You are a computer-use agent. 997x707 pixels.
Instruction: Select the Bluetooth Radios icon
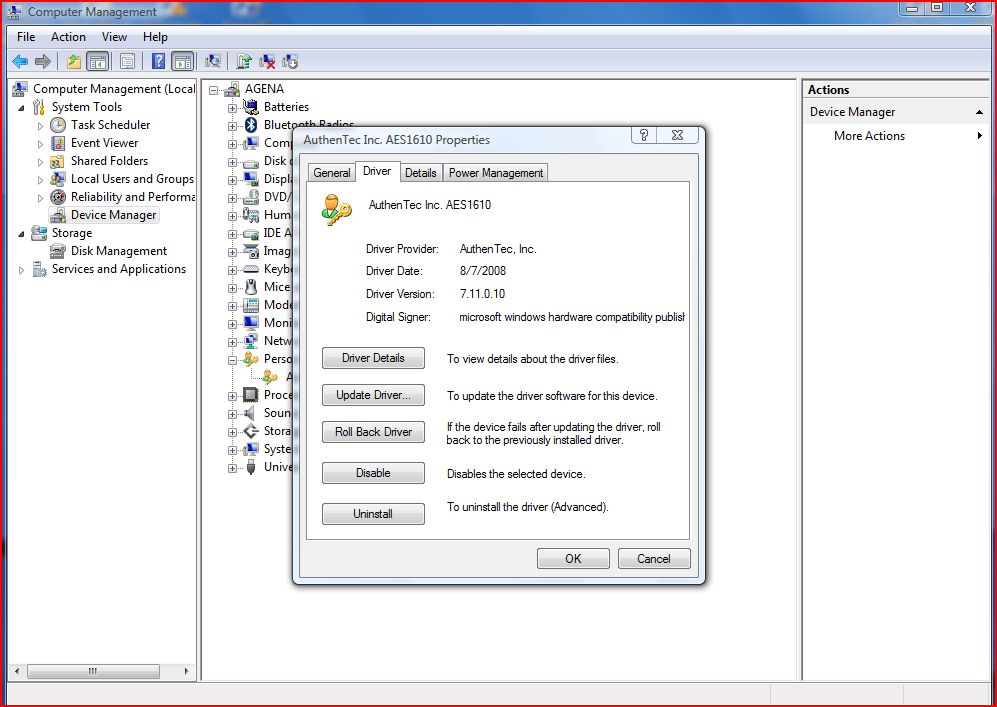[x=251, y=125]
